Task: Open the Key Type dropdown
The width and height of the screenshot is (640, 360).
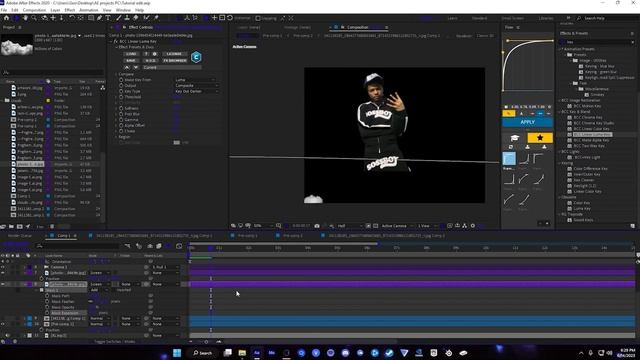Action: (196, 91)
